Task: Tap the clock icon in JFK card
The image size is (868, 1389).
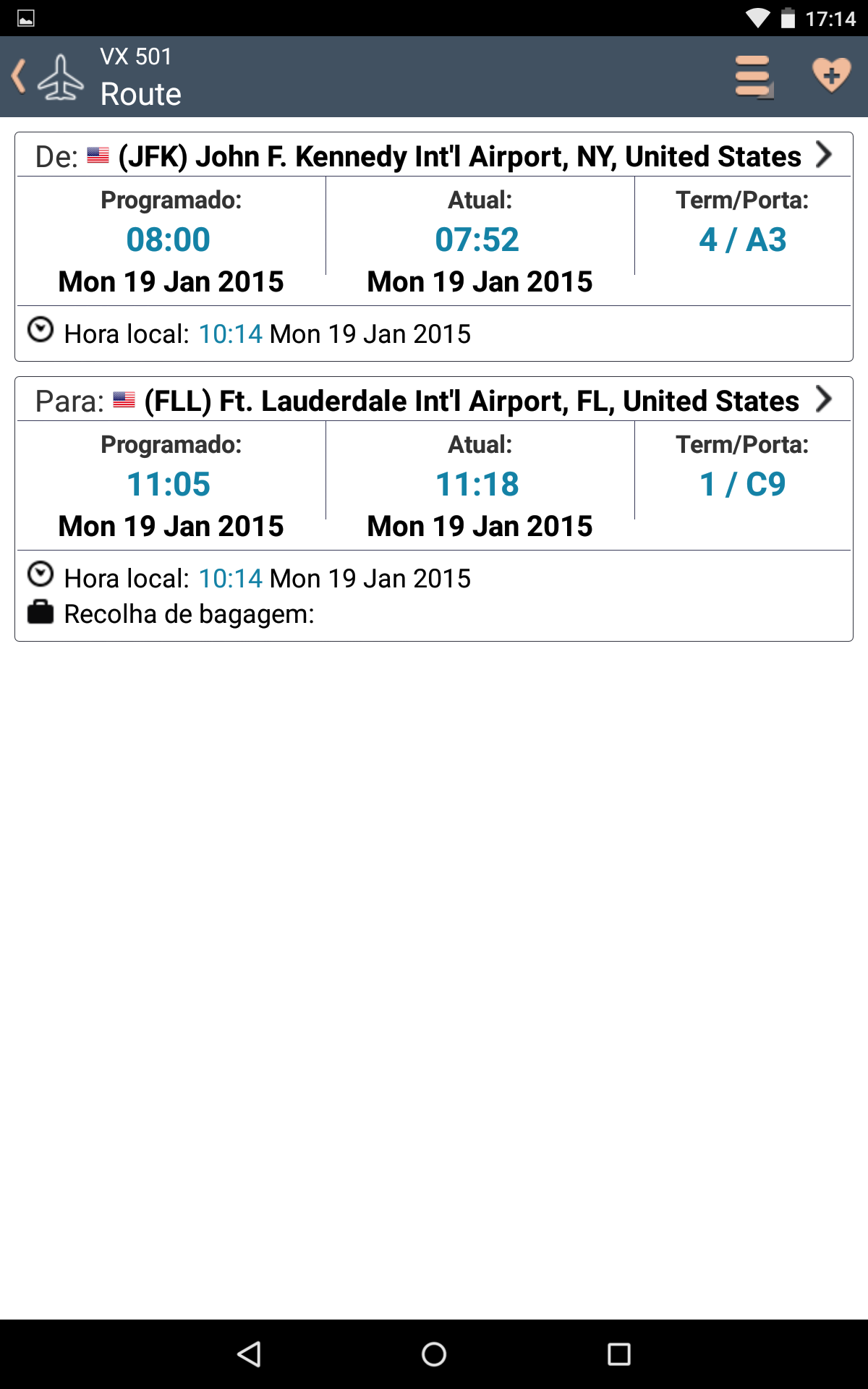Action: click(x=41, y=330)
